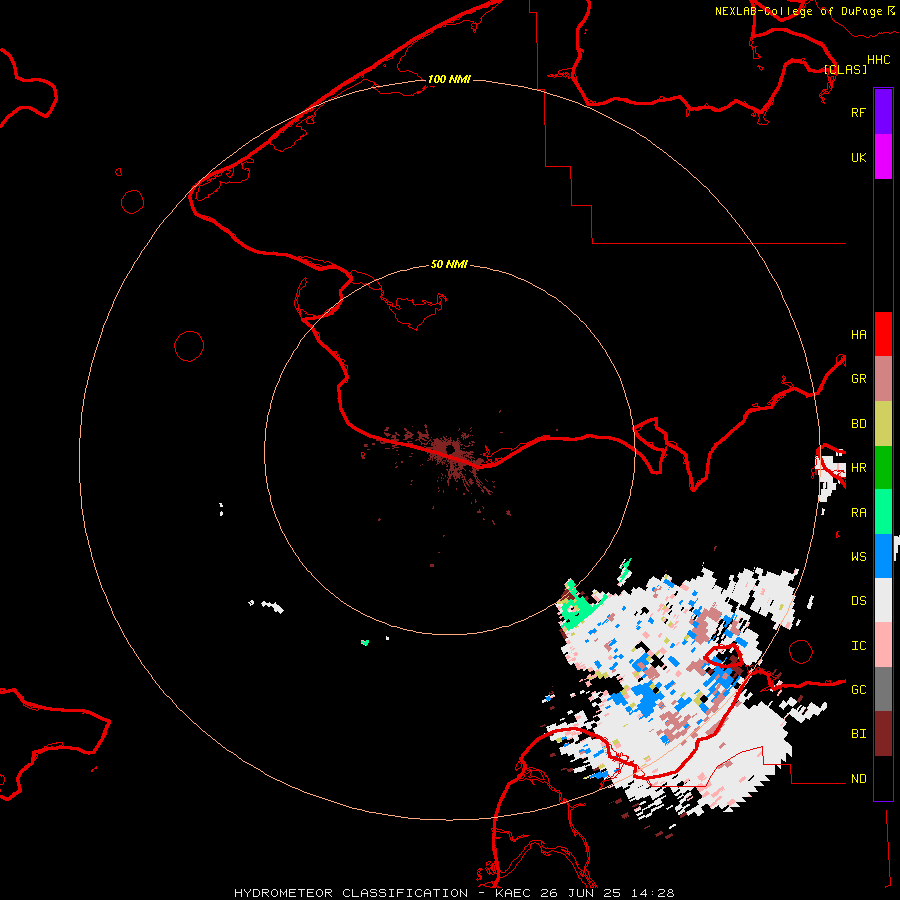Screen dimensions: 900x900
Task: Click the IC legend label
Action: point(858,646)
